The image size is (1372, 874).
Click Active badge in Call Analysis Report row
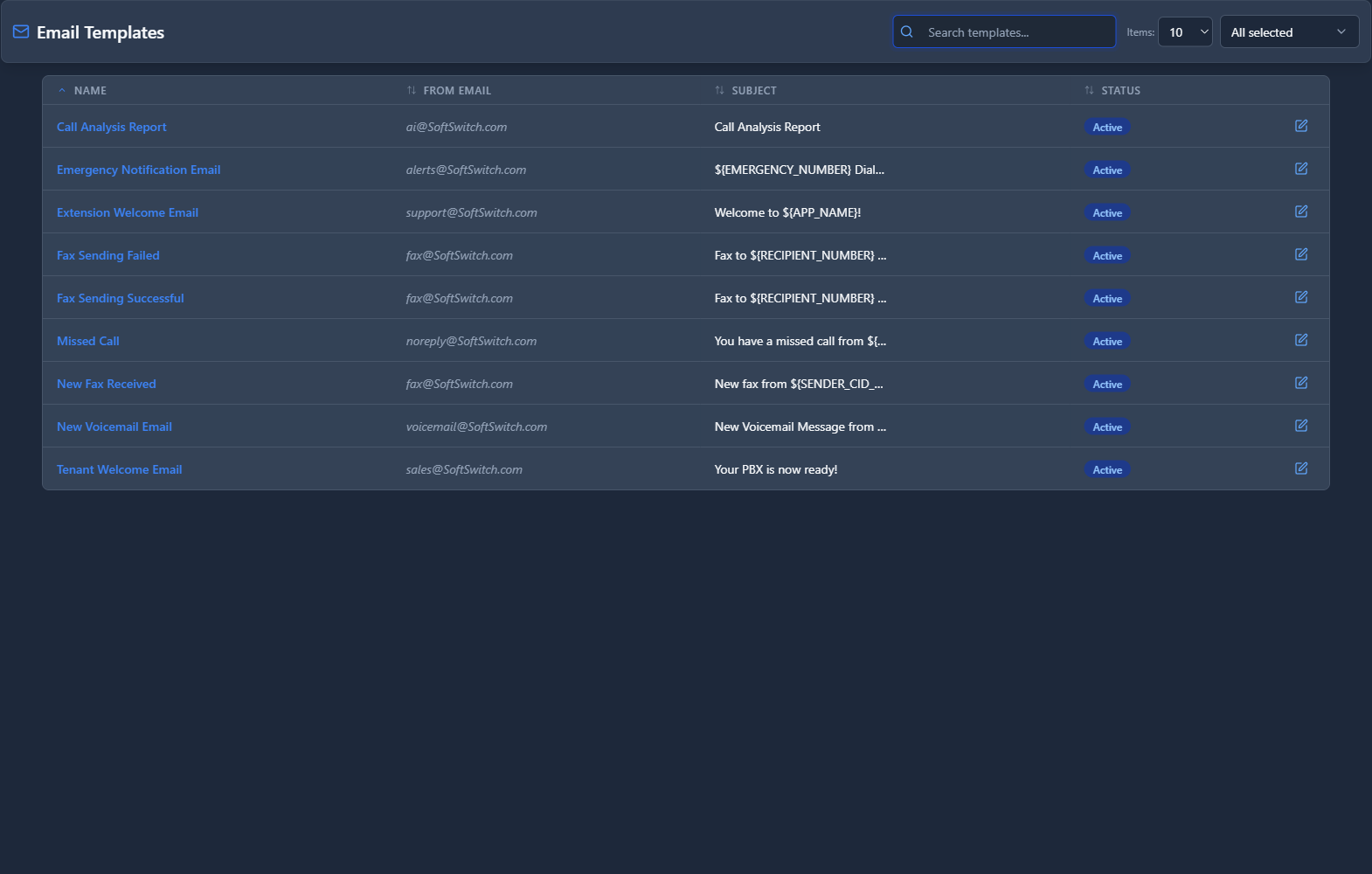click(x=1107, y=127)
